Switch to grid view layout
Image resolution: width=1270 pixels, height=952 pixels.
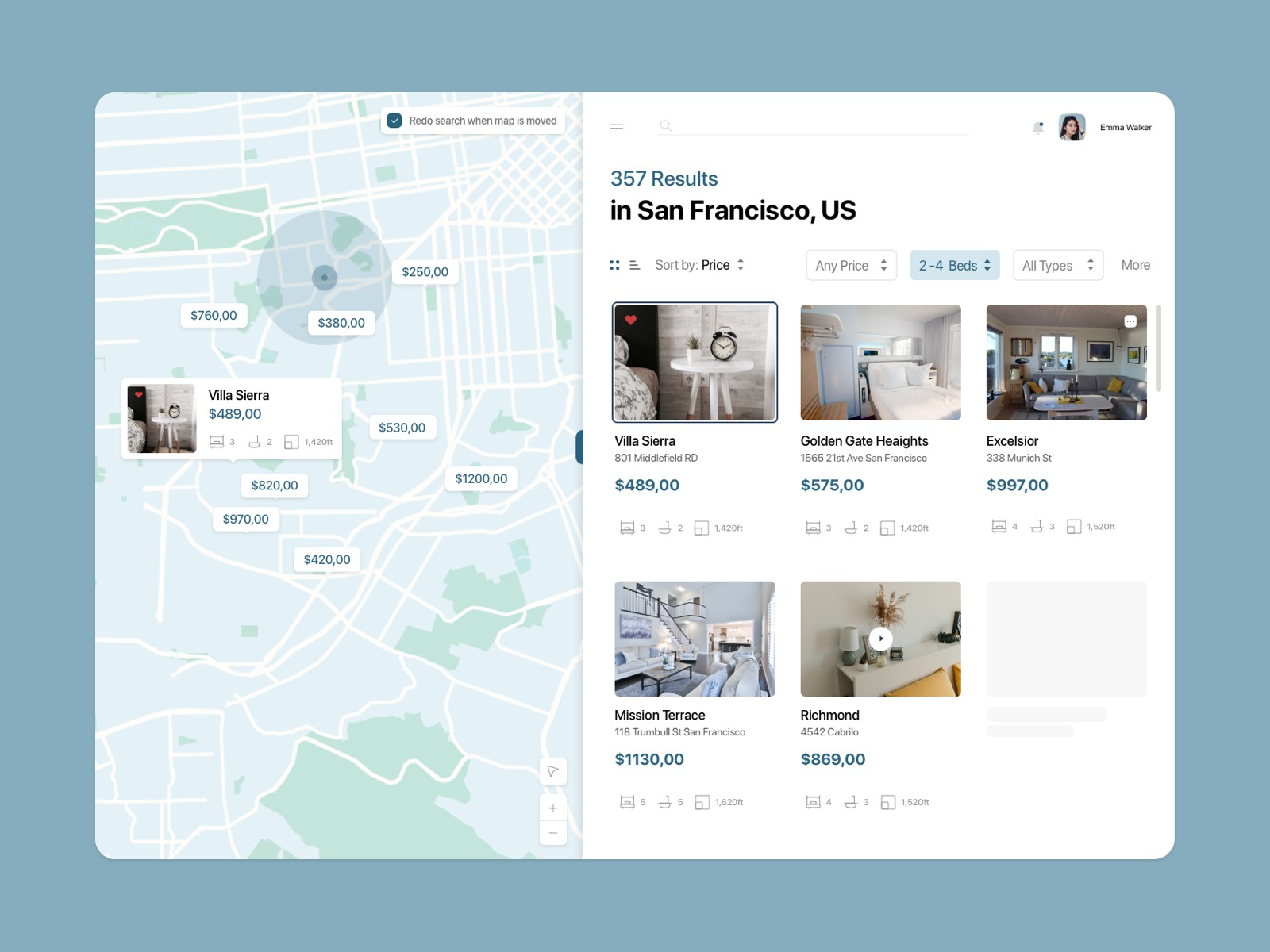coord(614,265)
